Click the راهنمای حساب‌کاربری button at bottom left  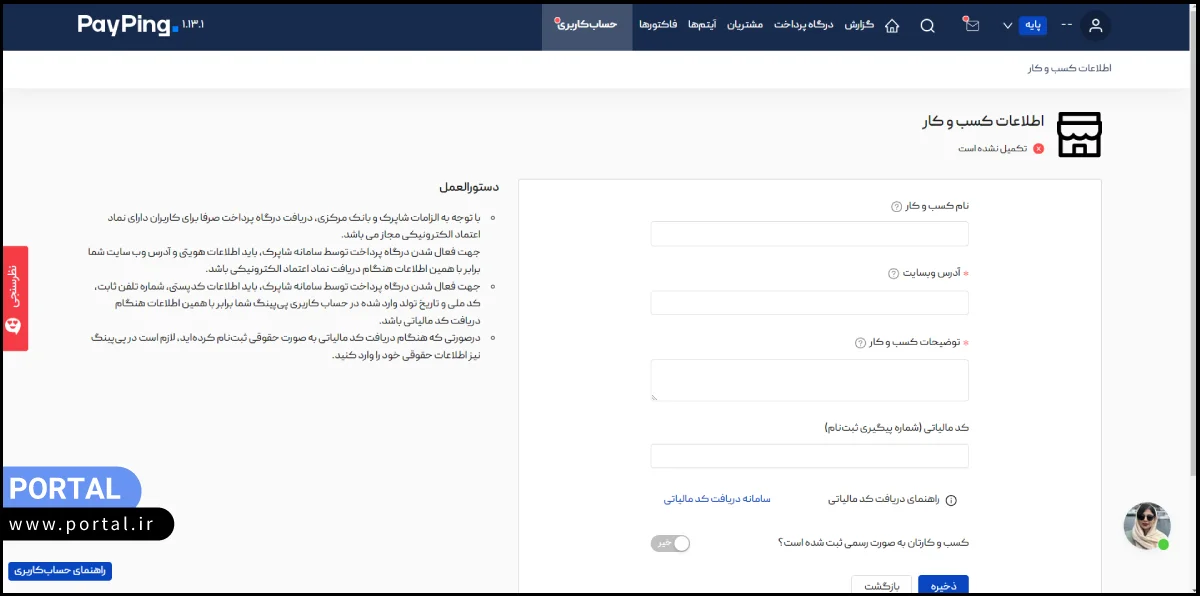point(59,569)
